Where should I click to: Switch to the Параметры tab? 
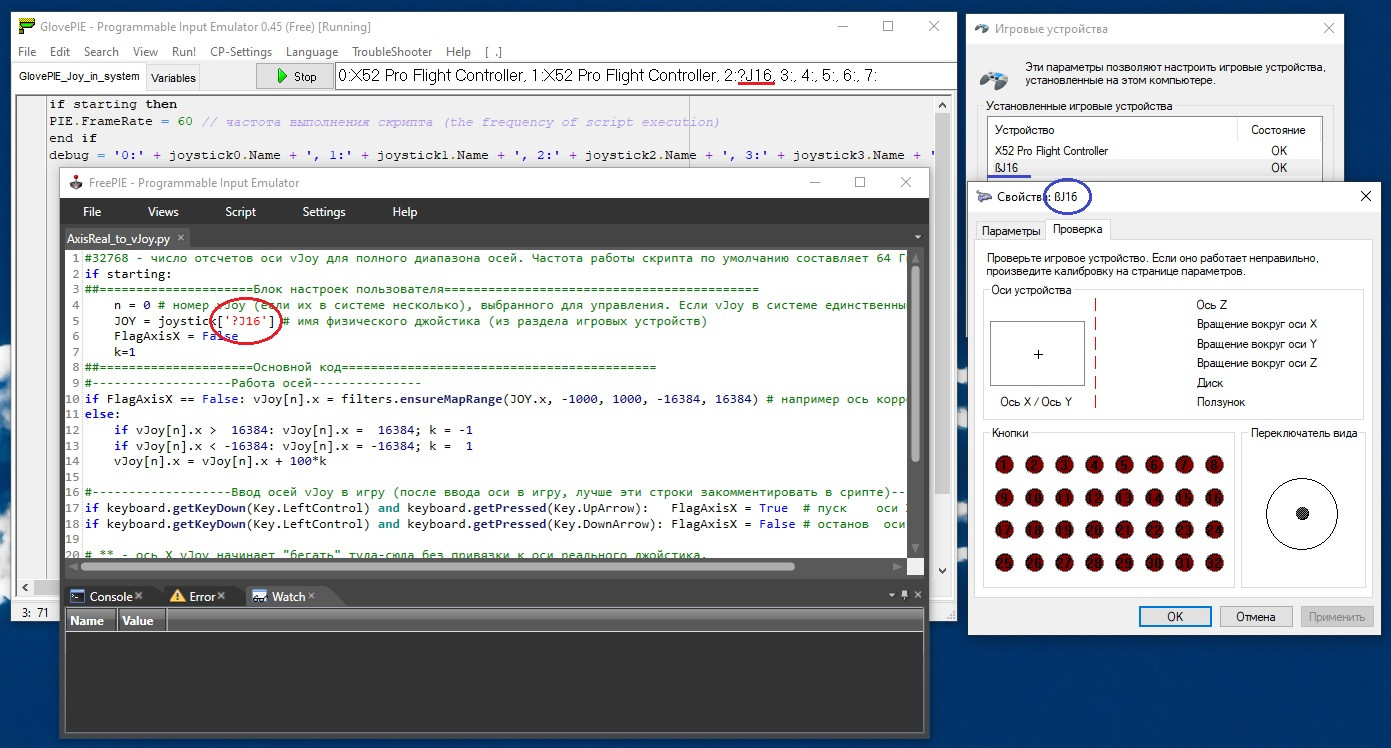click(1011, 230)
